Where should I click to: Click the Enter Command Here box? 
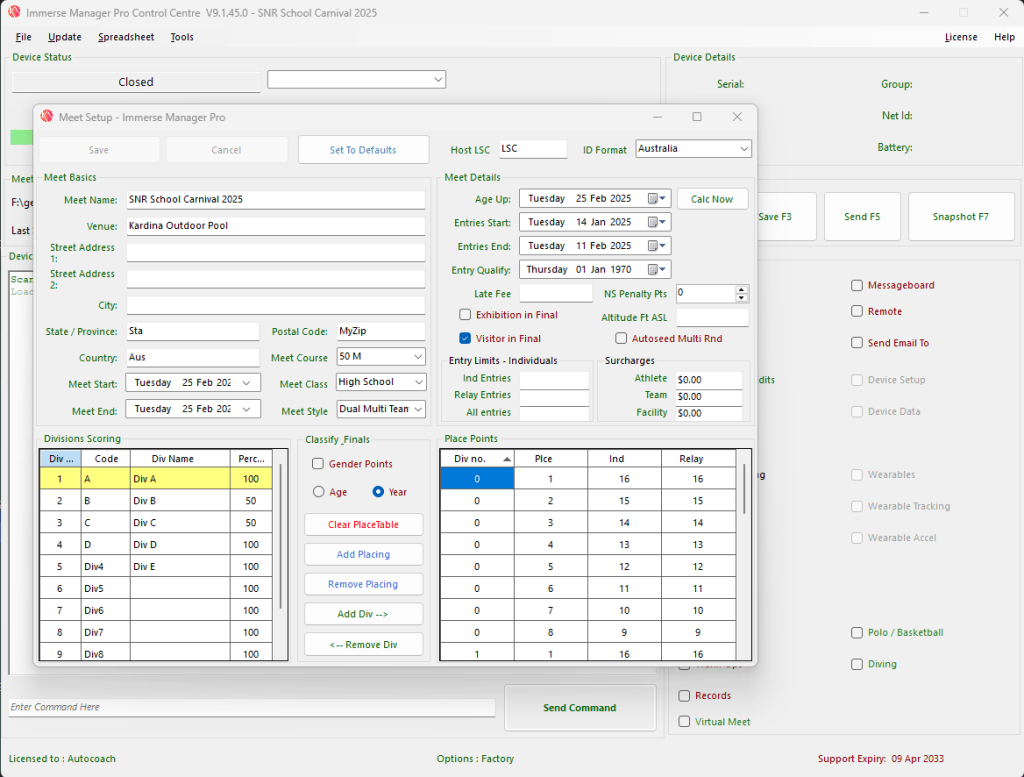[x=251, y=707]
